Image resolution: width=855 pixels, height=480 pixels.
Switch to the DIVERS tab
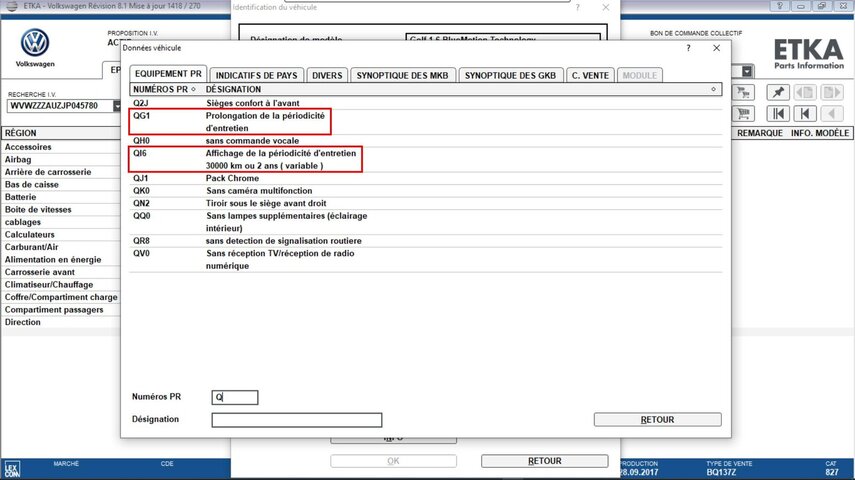tap(327, 75)
